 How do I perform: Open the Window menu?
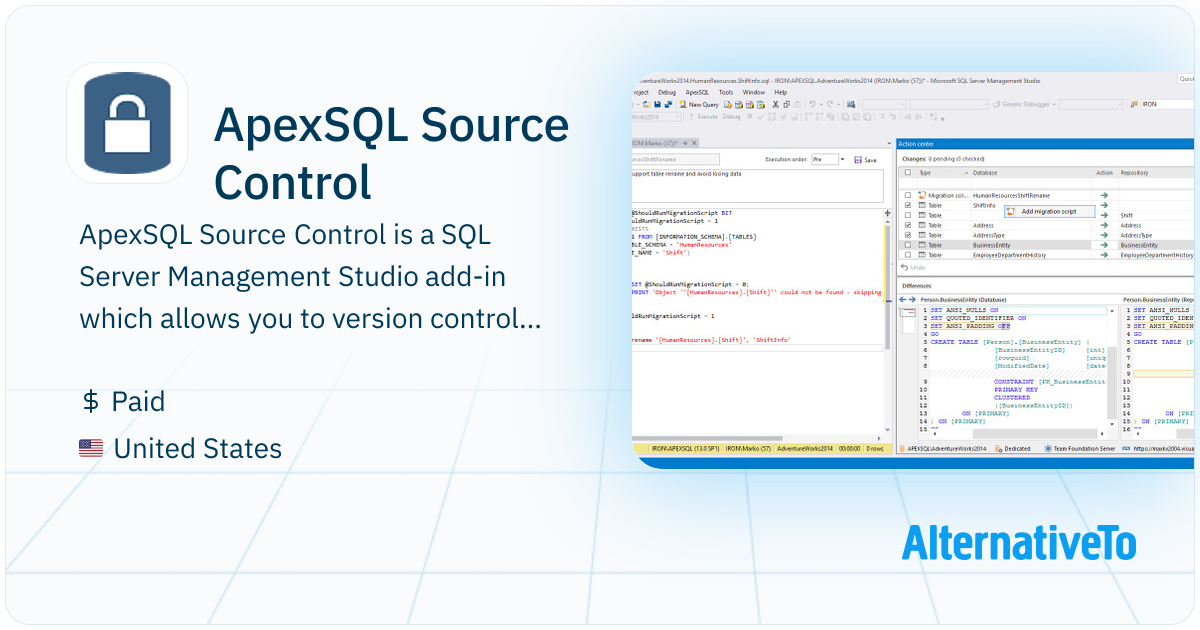coord(754,92)
